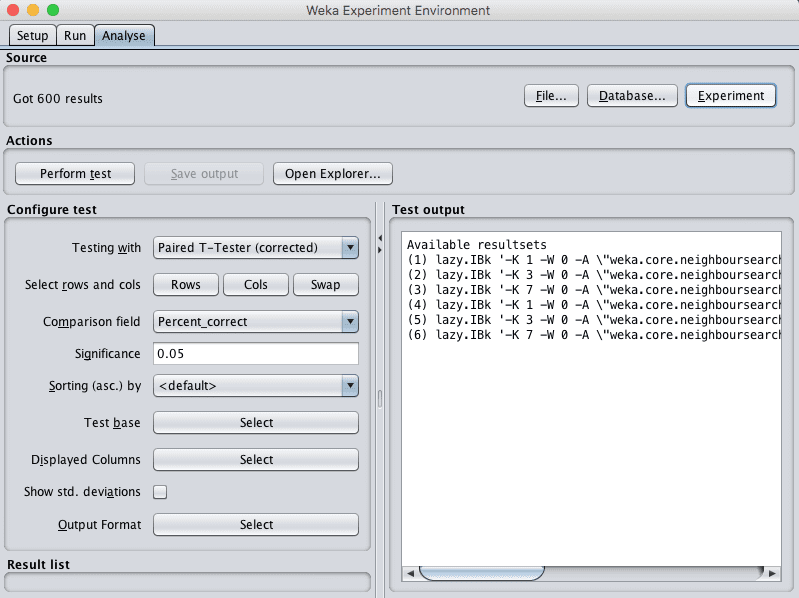Click resultset (2) lazy.IBk -K 3 line

pyautogui.click(x=594, y=275)
